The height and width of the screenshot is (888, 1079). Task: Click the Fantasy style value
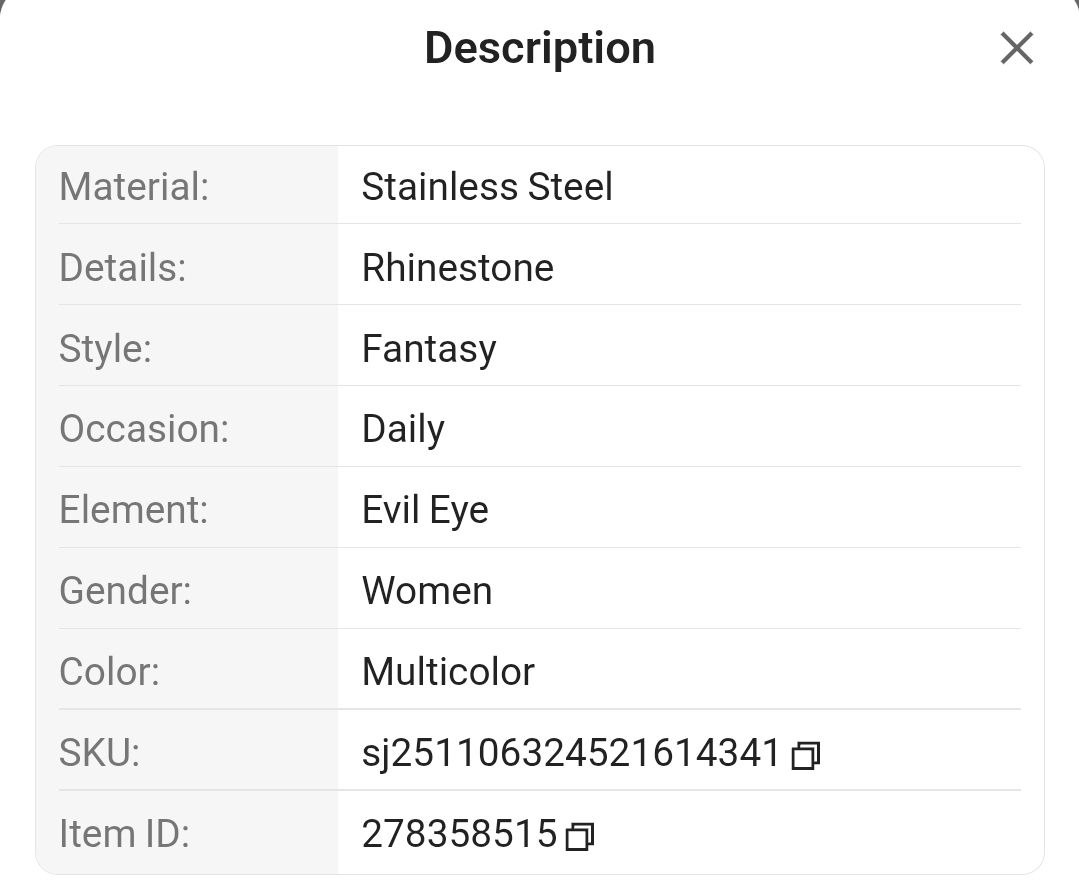pyautogui.click(x=429, y=348)
